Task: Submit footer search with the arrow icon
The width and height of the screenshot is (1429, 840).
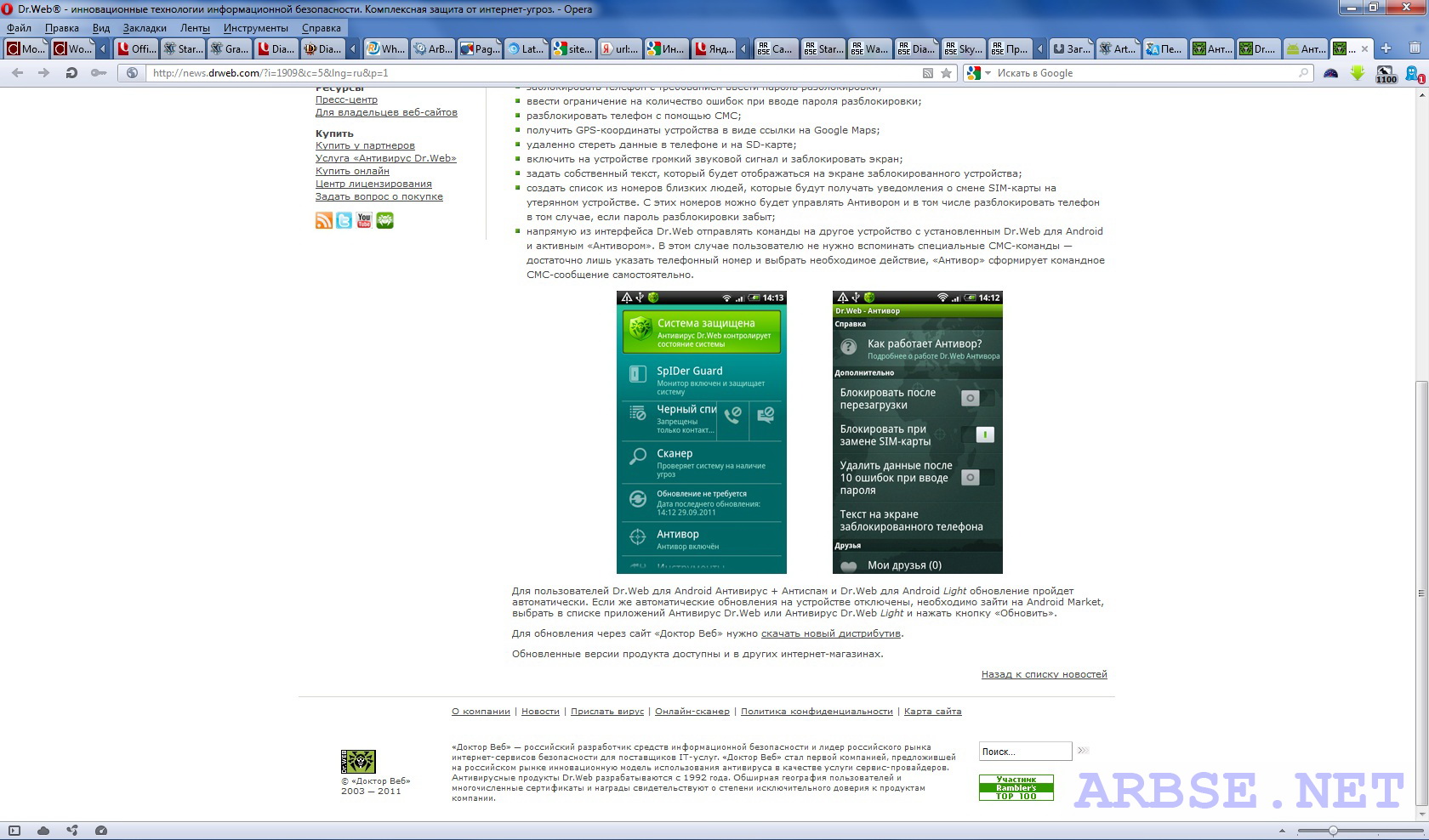Action: pyautogui.click(x=1083, y=751)
